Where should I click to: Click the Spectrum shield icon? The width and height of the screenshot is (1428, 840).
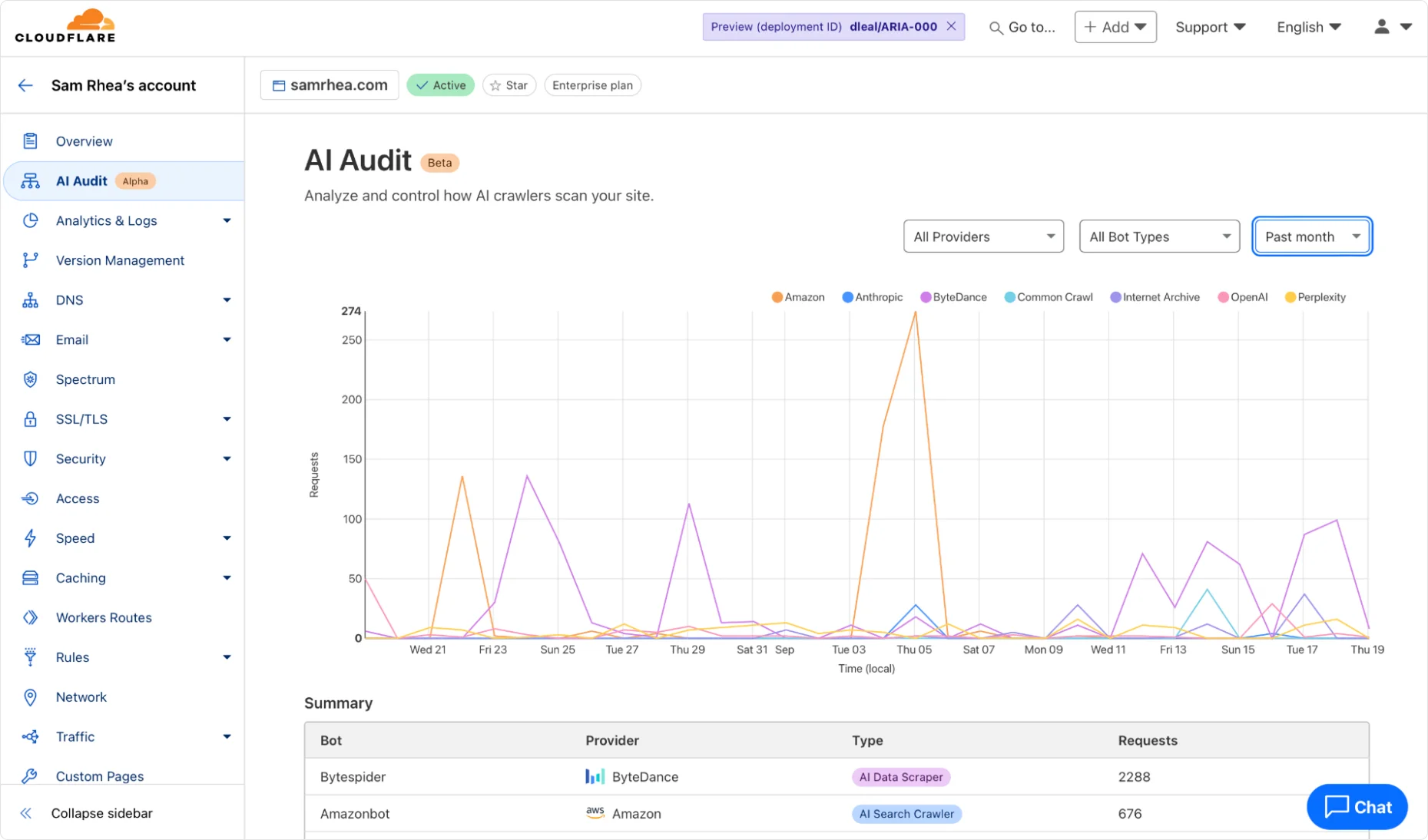[x=30, y=379]
